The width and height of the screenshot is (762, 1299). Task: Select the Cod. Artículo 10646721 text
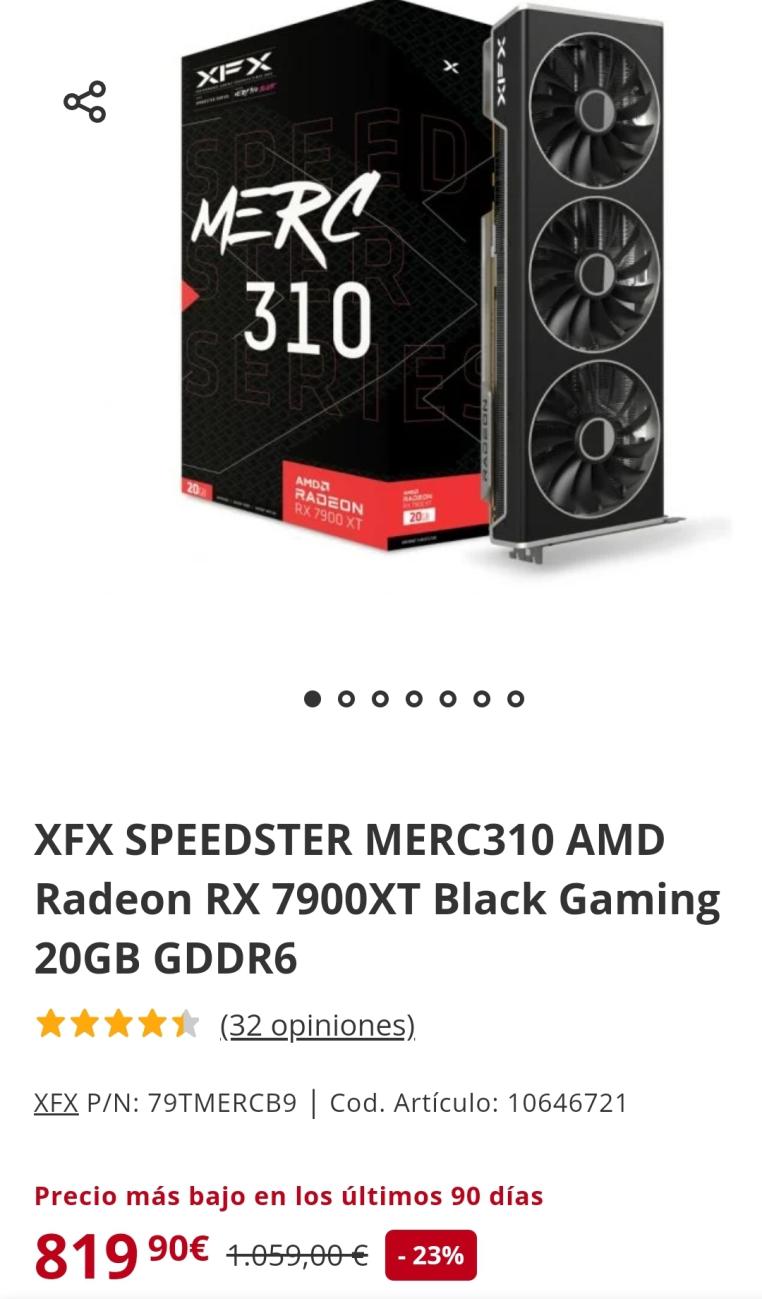coord(479,1103)
